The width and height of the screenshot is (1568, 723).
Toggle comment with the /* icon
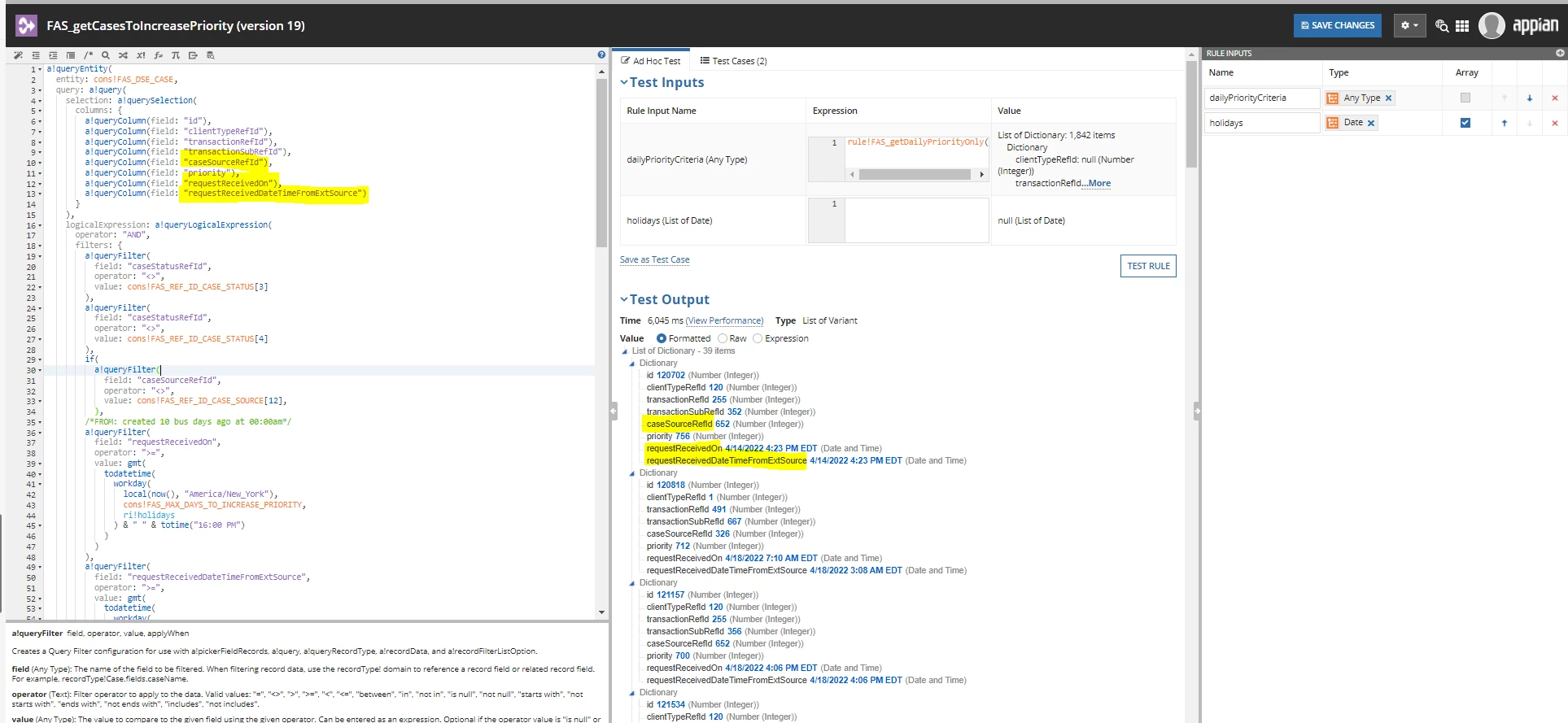88,55
